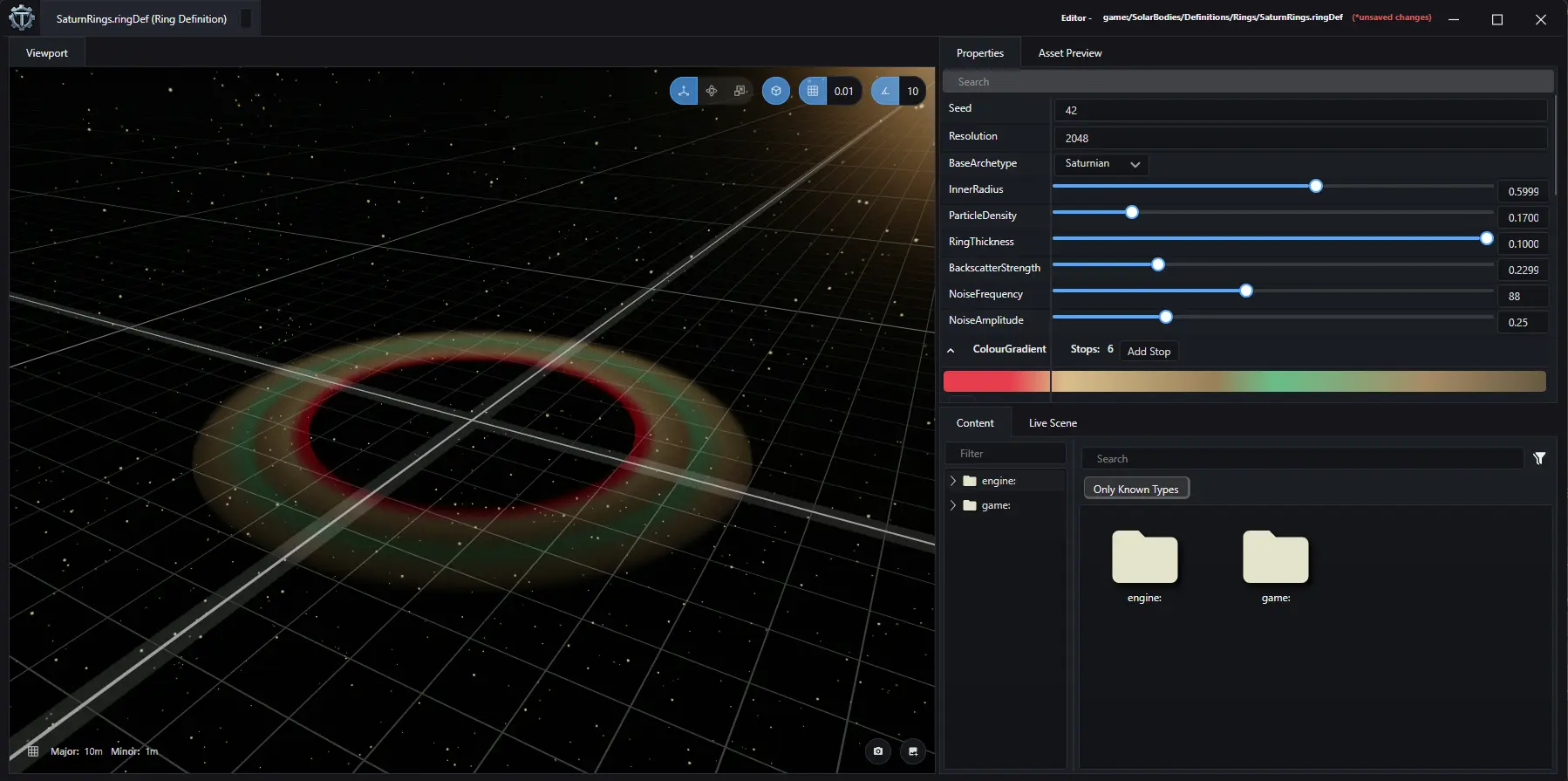Open the grid snap value 0.01

[x=844, y=91]
